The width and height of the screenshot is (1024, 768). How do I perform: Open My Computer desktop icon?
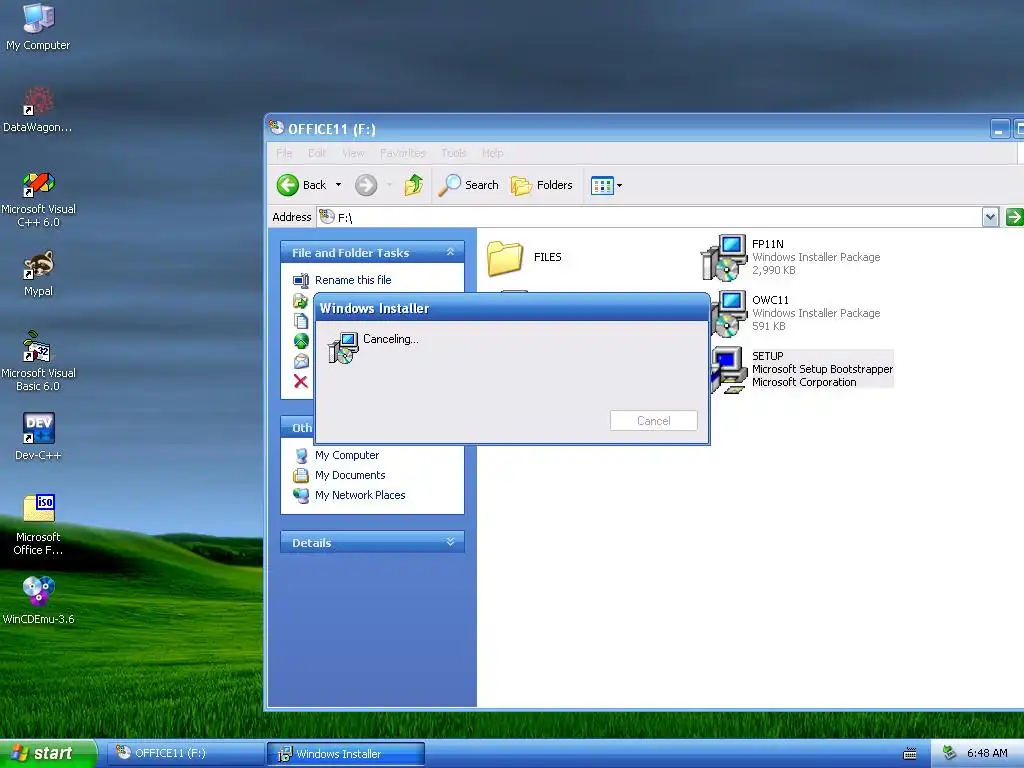pyautogui.click(x=38, y=26)
